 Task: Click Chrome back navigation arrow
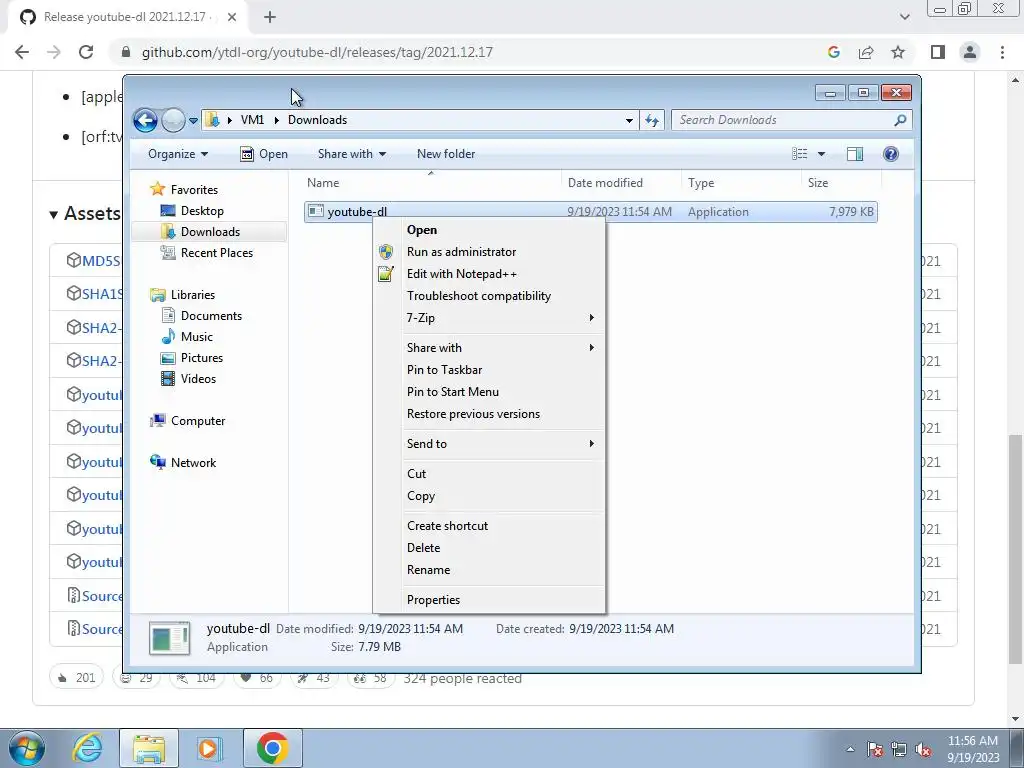tap(22, 52)
